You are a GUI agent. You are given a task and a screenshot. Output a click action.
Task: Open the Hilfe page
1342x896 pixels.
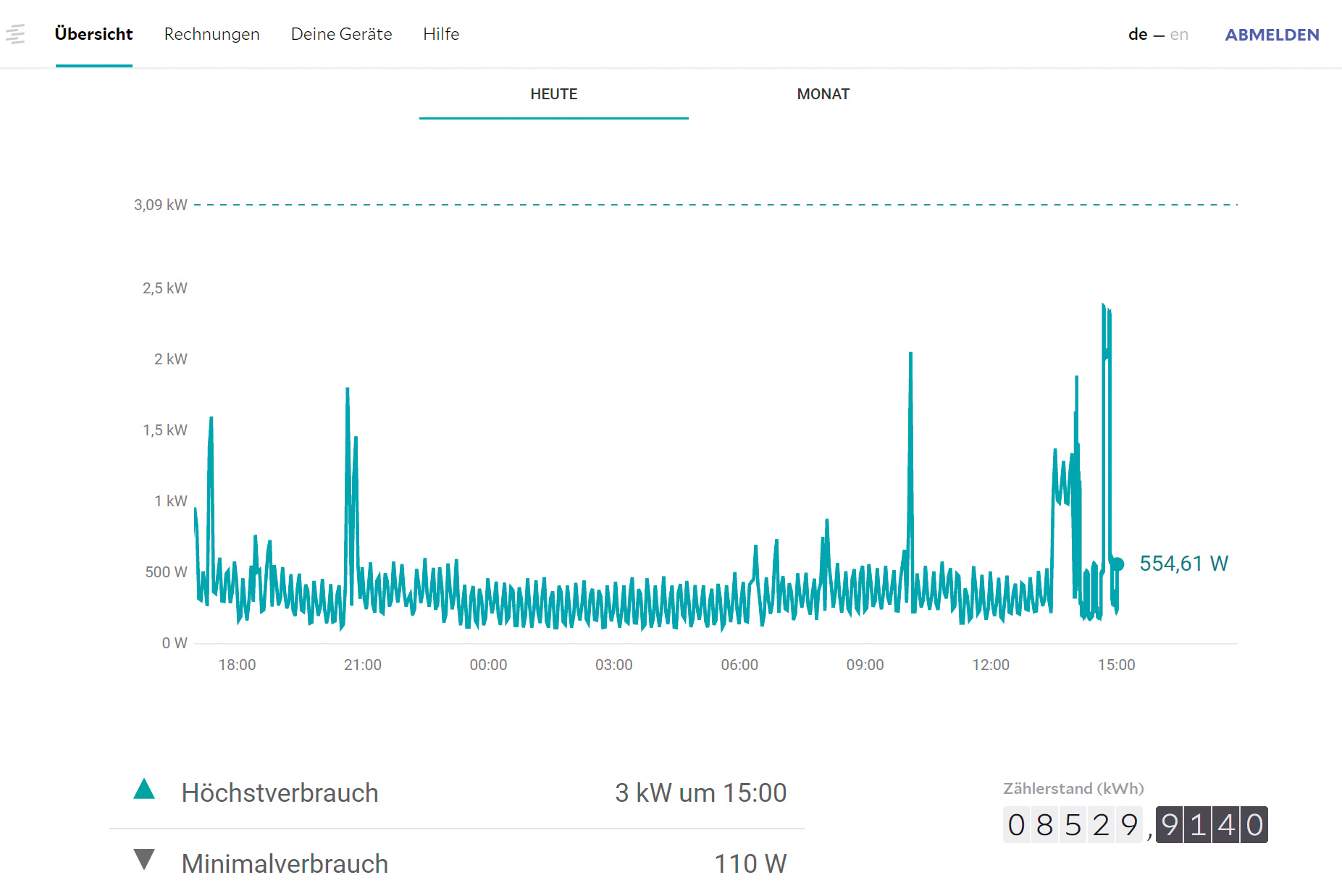(441, 34)
